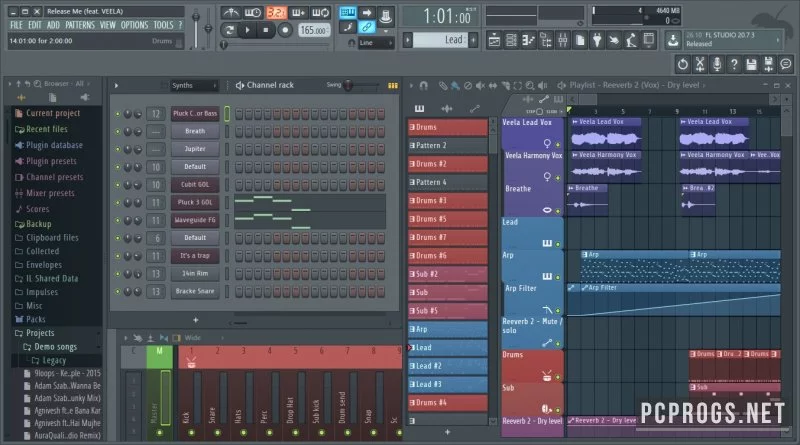Click the desk lamp icon in toolbar
This screenshot has width=800, height=445.
[632, 40]
